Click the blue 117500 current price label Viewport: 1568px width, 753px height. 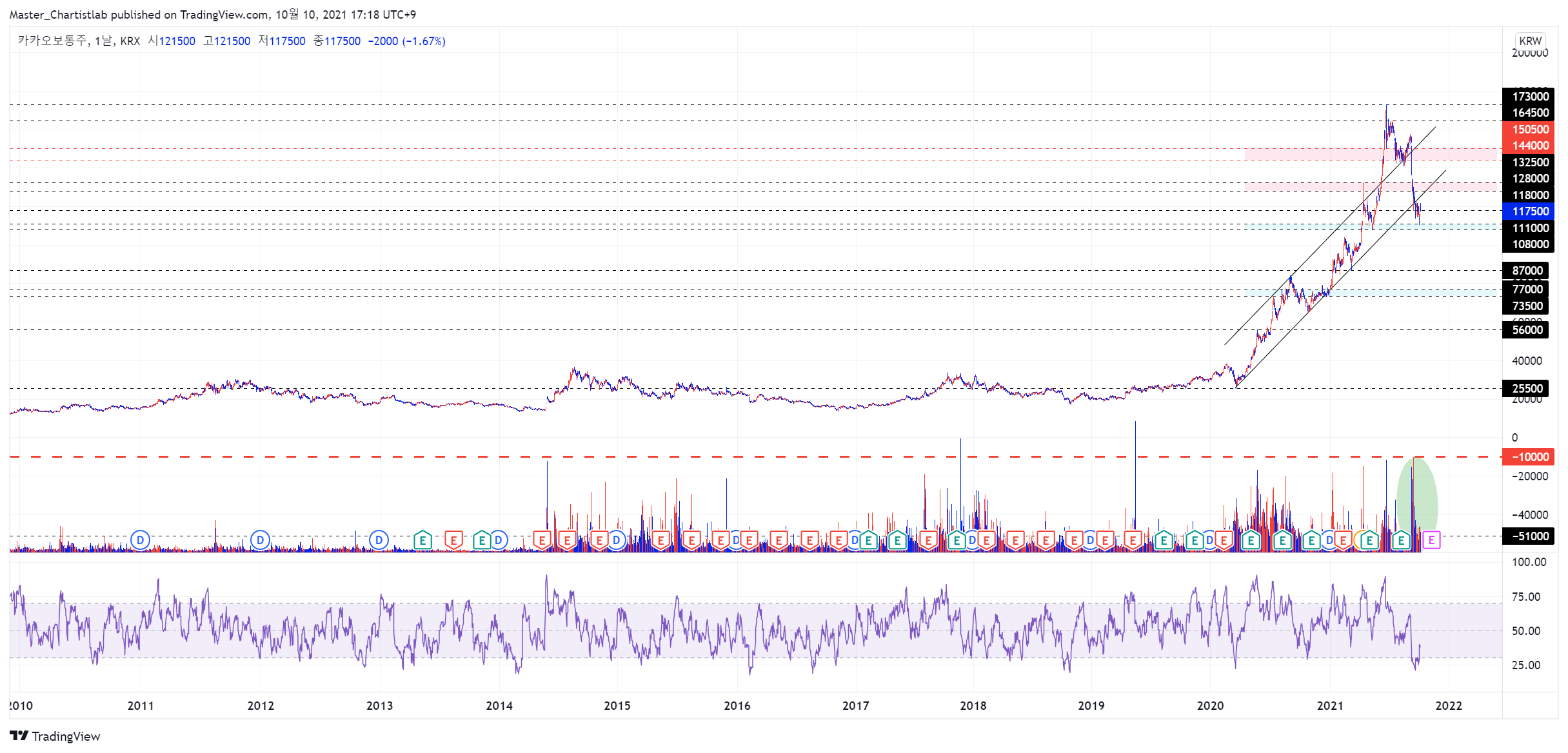[x=1529, y=211]
